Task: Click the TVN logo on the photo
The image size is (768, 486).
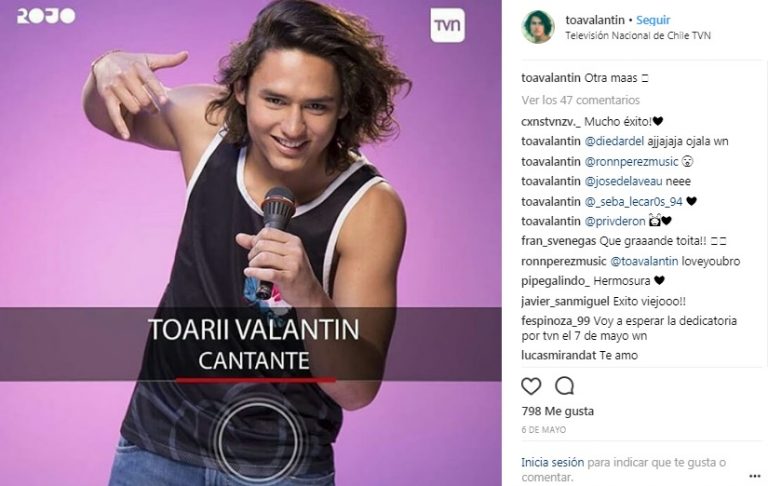Action: click(448, 25)
